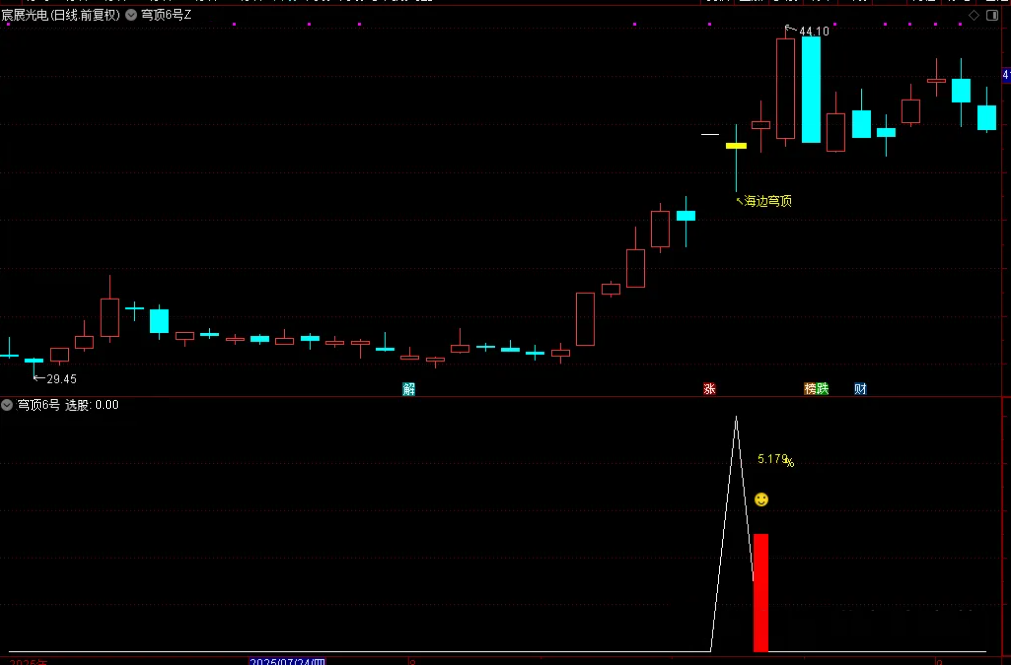Click the 29.45 low price label
Viewport: 1011px width, 665px height.
click(60, 379)
